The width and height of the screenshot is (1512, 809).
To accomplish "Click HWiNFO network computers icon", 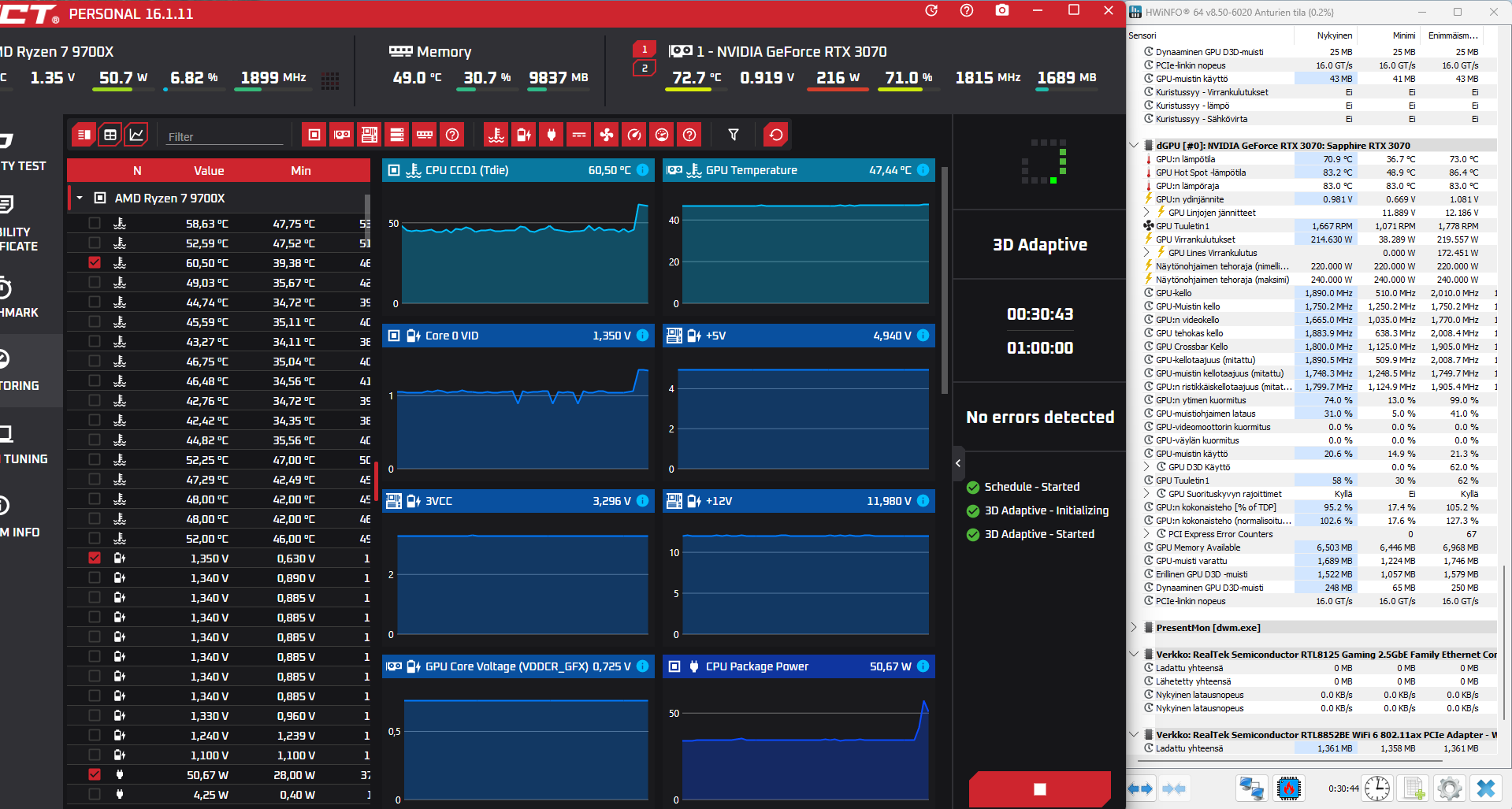I will coord(1252,788).
